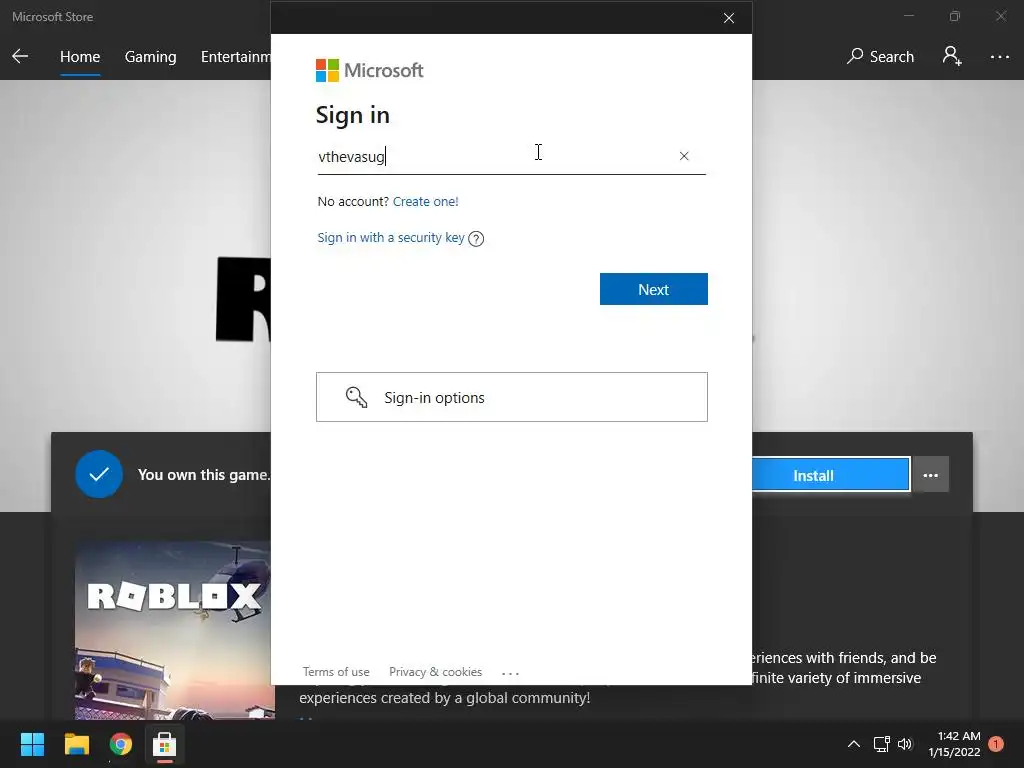Open the network status tray icon
Viewport: 1024px width, 768px height.
point(882,744)
